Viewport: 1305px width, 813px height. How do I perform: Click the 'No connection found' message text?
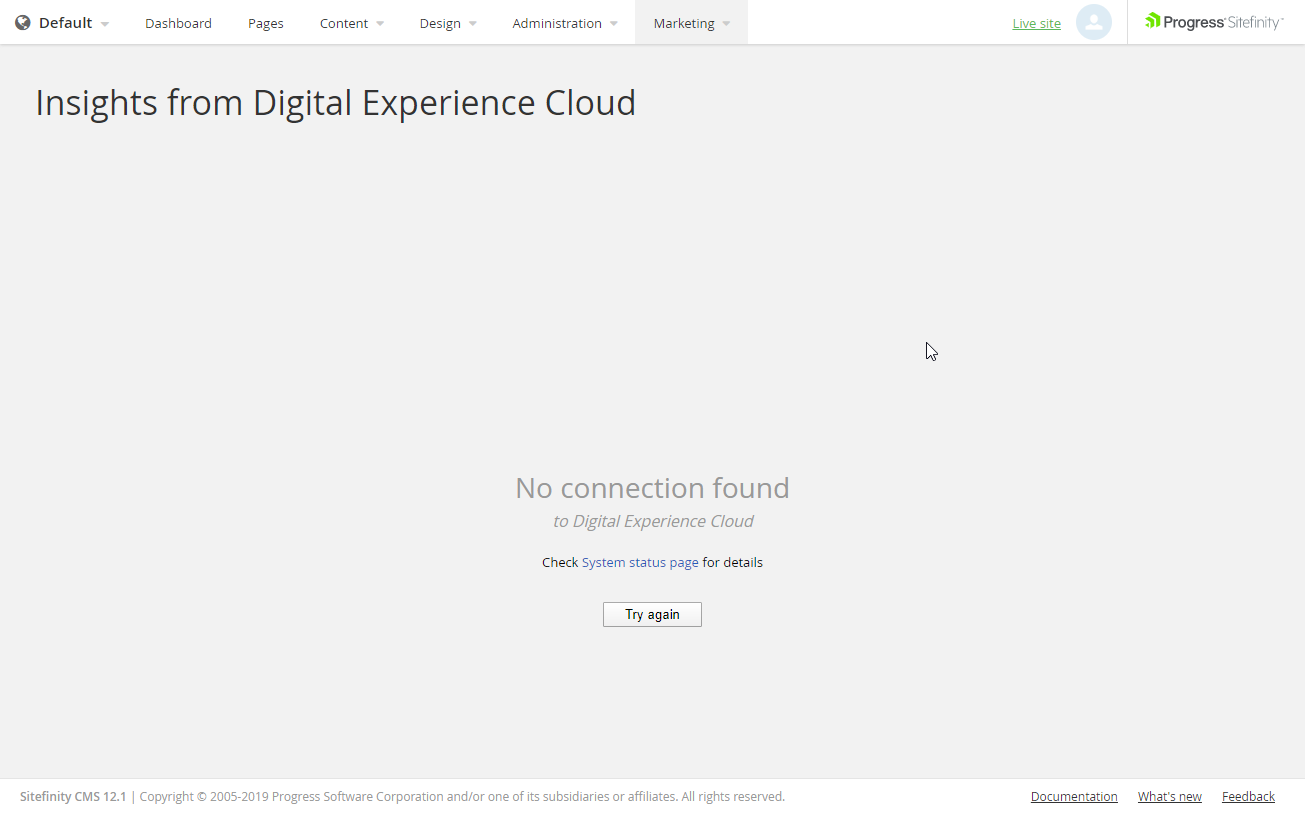[x=652, y=488]
